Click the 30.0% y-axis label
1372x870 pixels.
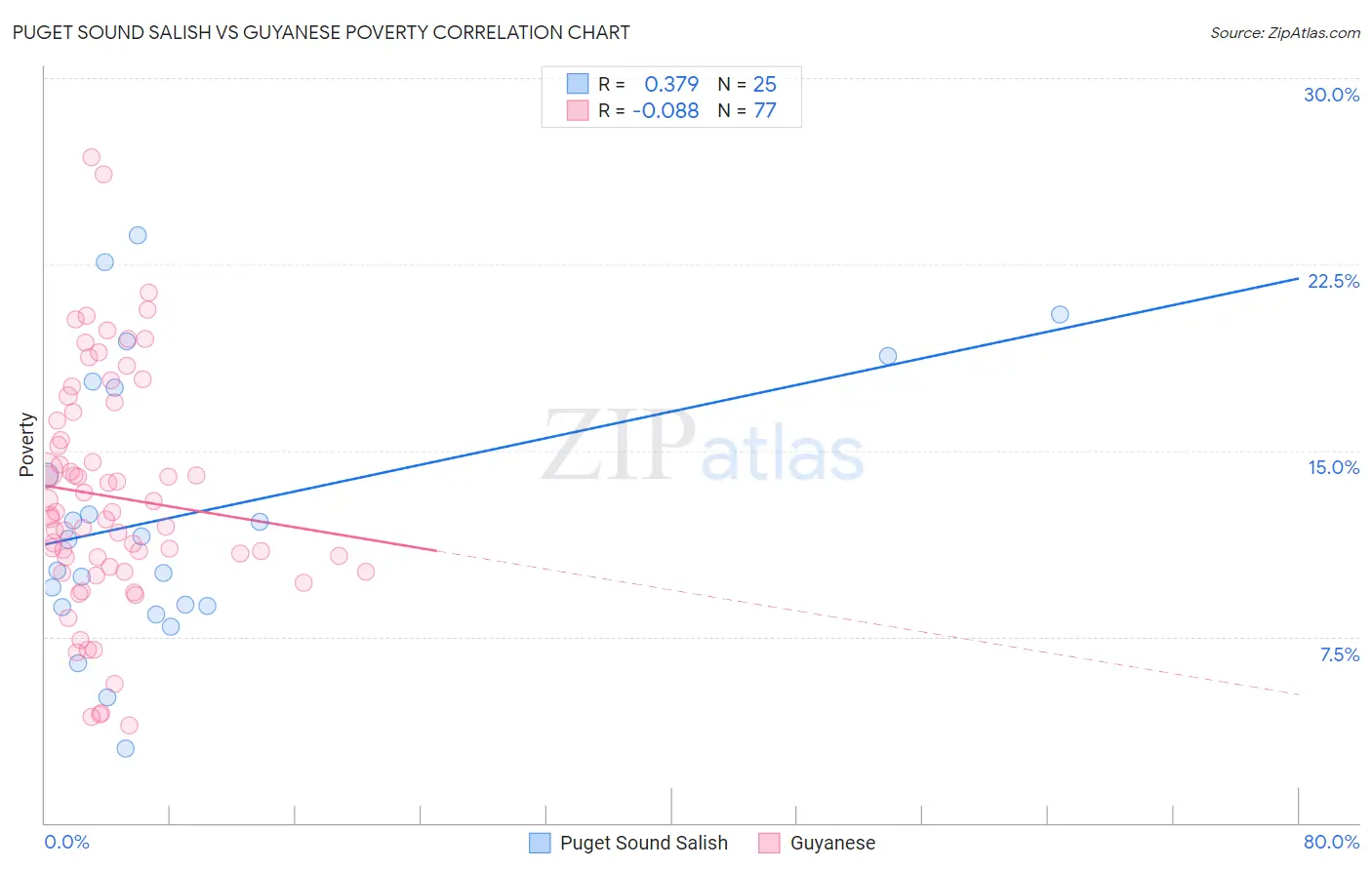[1331, 95]
